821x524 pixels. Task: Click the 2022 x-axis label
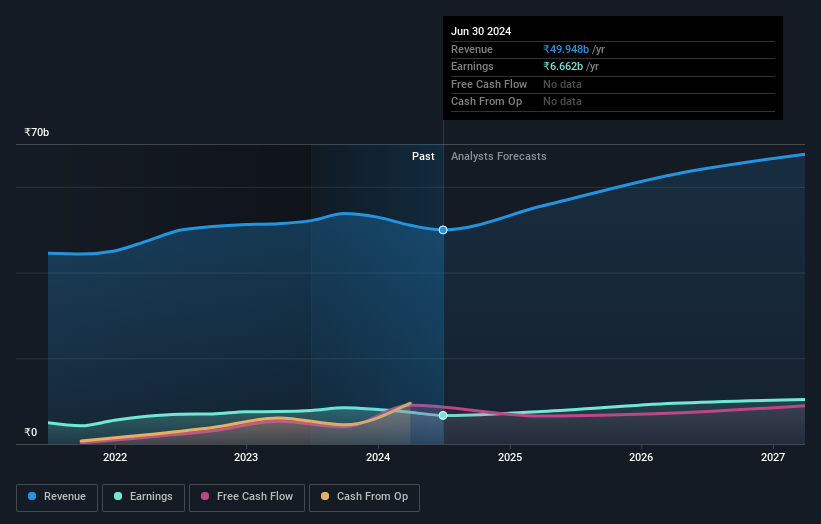115,458
